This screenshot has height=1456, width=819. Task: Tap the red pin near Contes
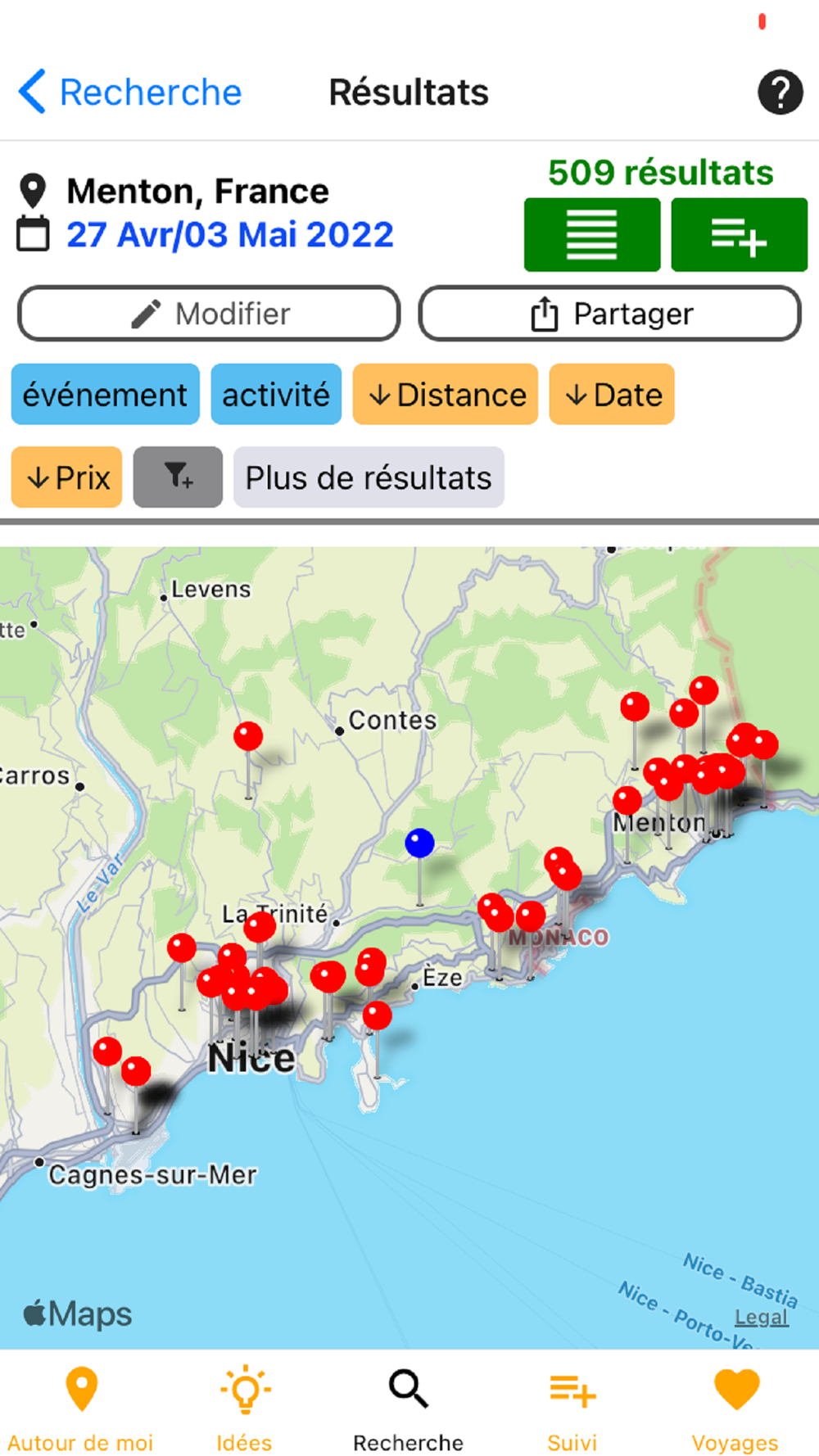[248, 736]
